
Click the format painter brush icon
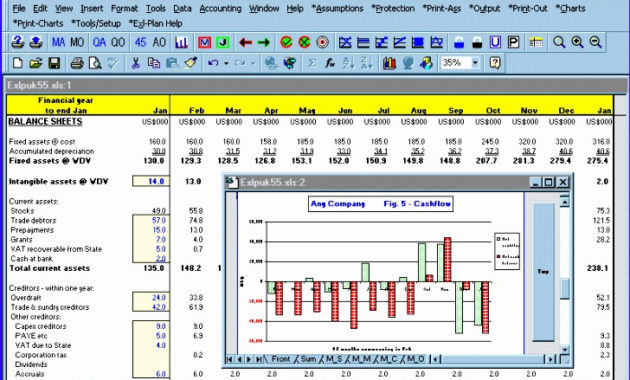[190, 63]
